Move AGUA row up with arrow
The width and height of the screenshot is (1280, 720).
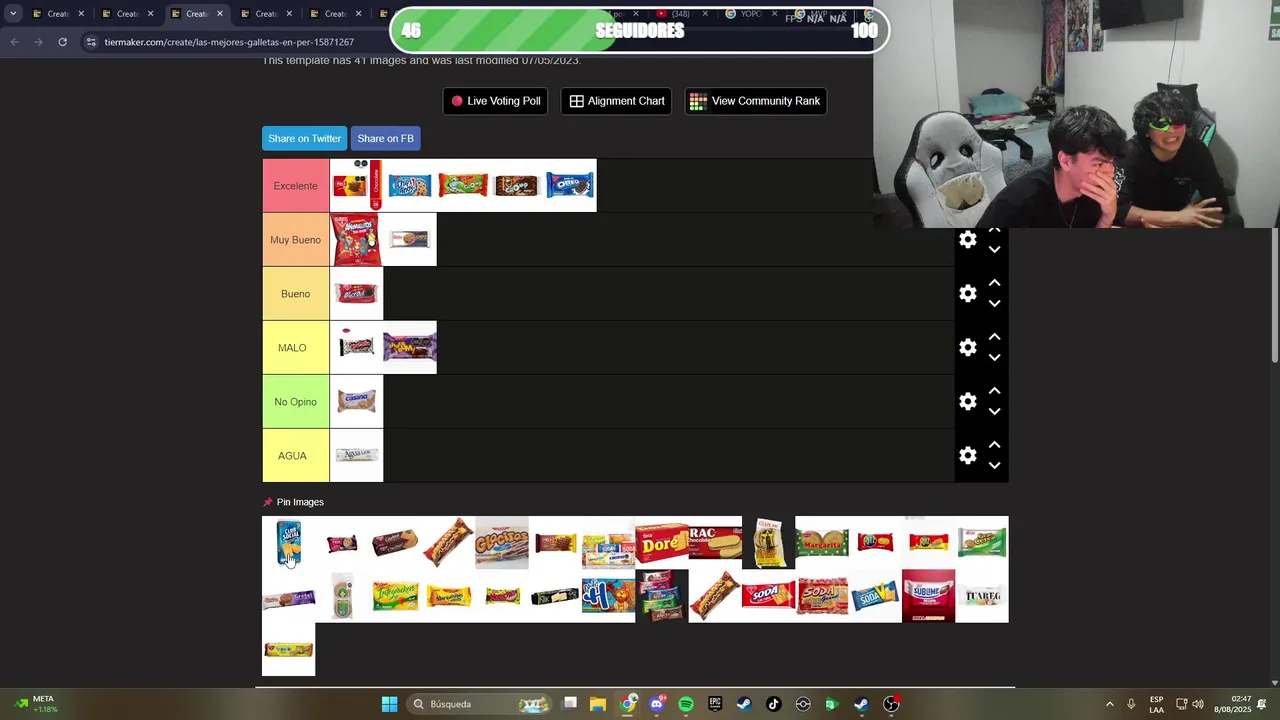[x=994, y=445]
